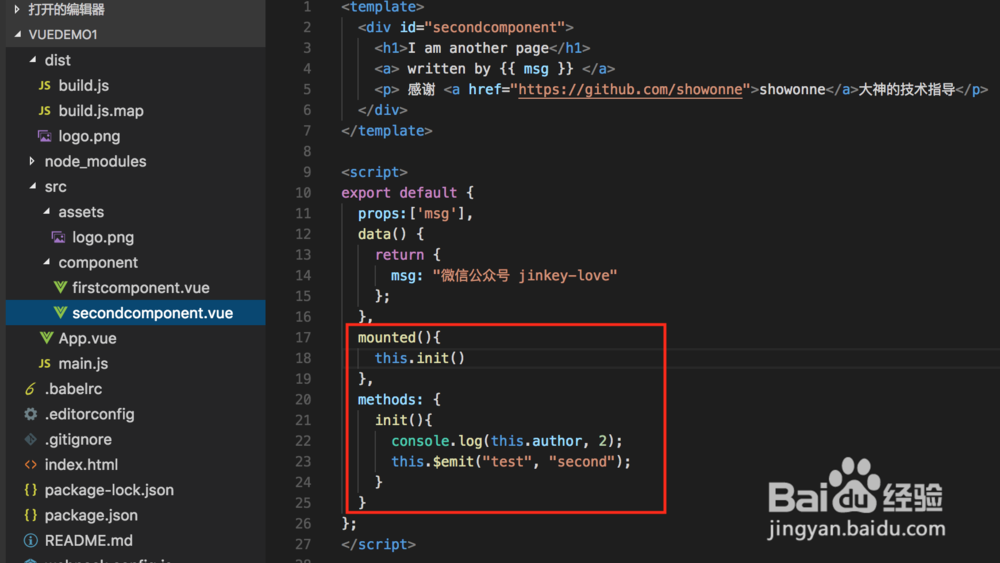Click image icon of dist logo.png
1000x563 pixels.
pyautogui.click(x=45, y=136)
